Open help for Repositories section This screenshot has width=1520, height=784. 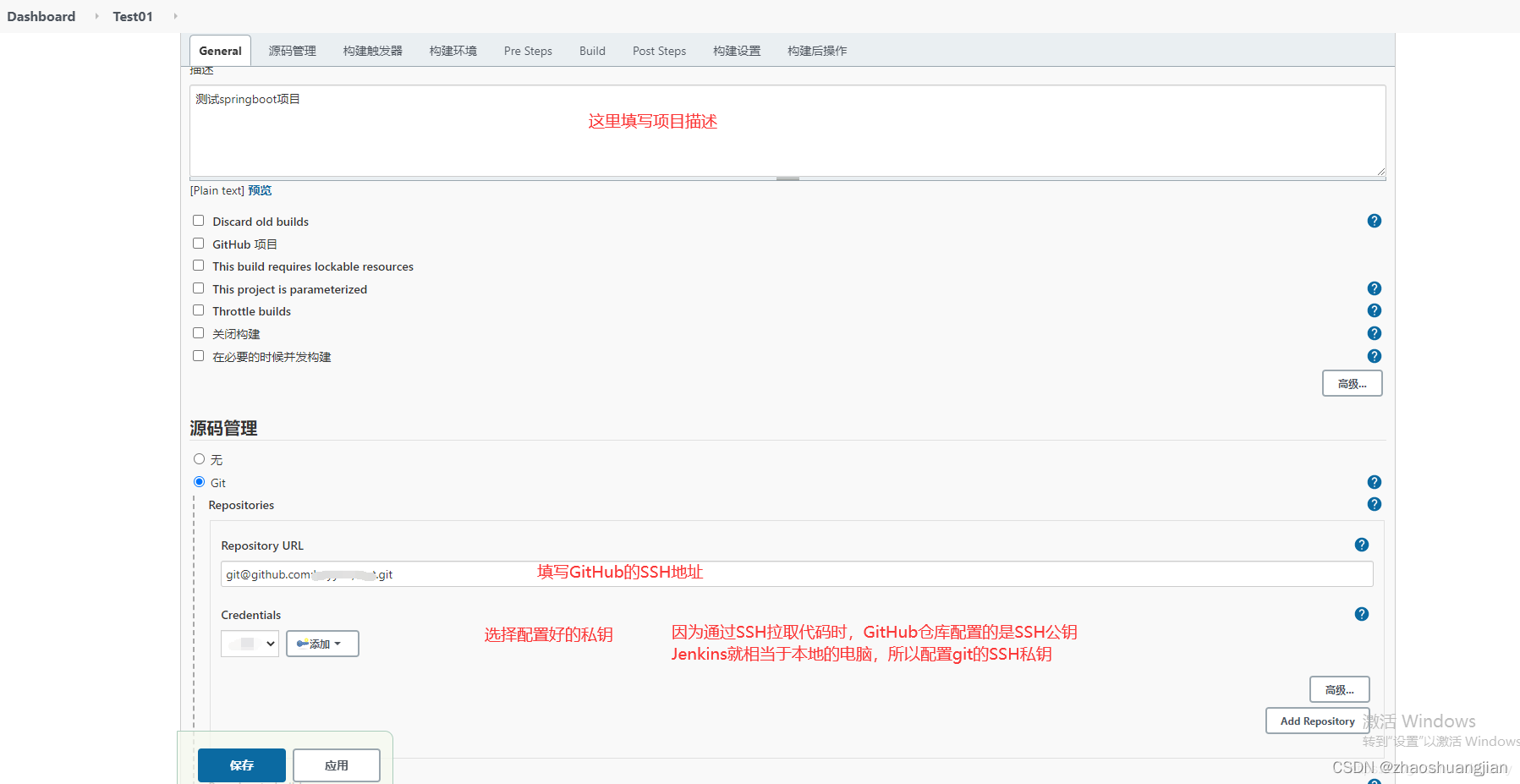pos(1374,504)
